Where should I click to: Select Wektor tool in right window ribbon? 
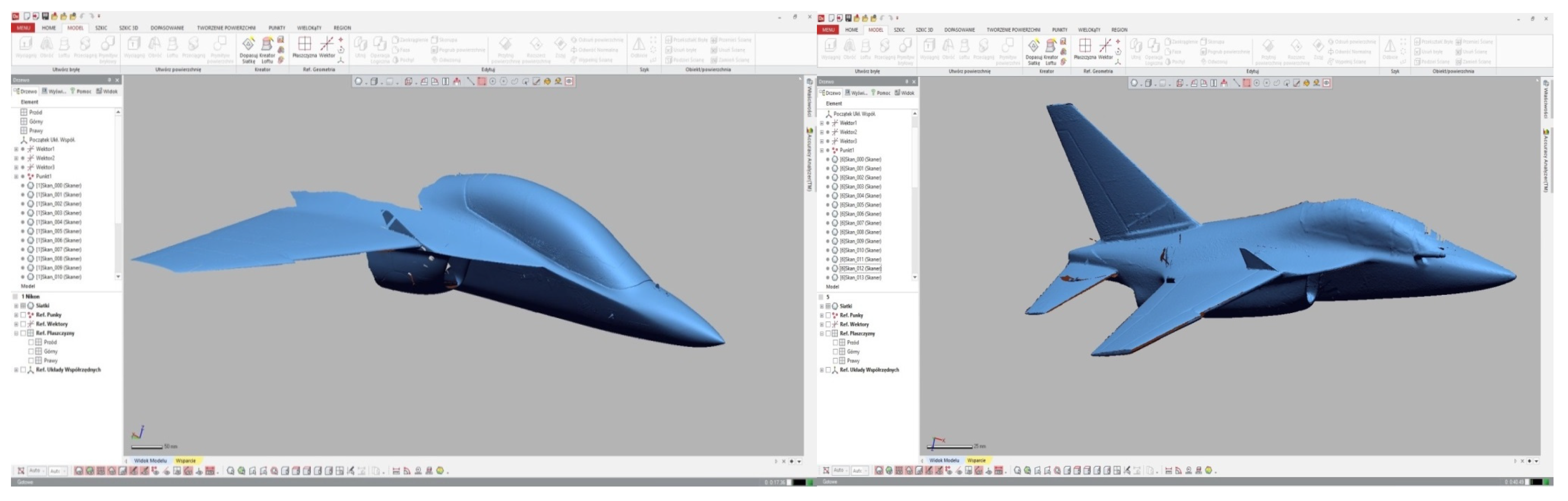[1105, 46]
